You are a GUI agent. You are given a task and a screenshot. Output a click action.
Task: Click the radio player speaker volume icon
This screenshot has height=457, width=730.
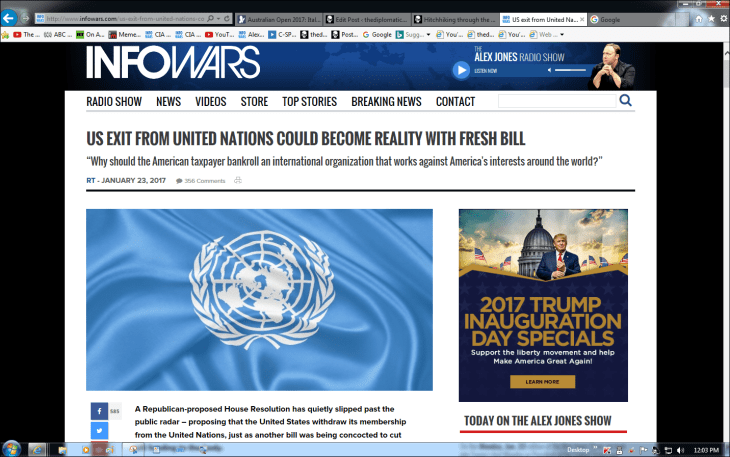pos(547,70)
